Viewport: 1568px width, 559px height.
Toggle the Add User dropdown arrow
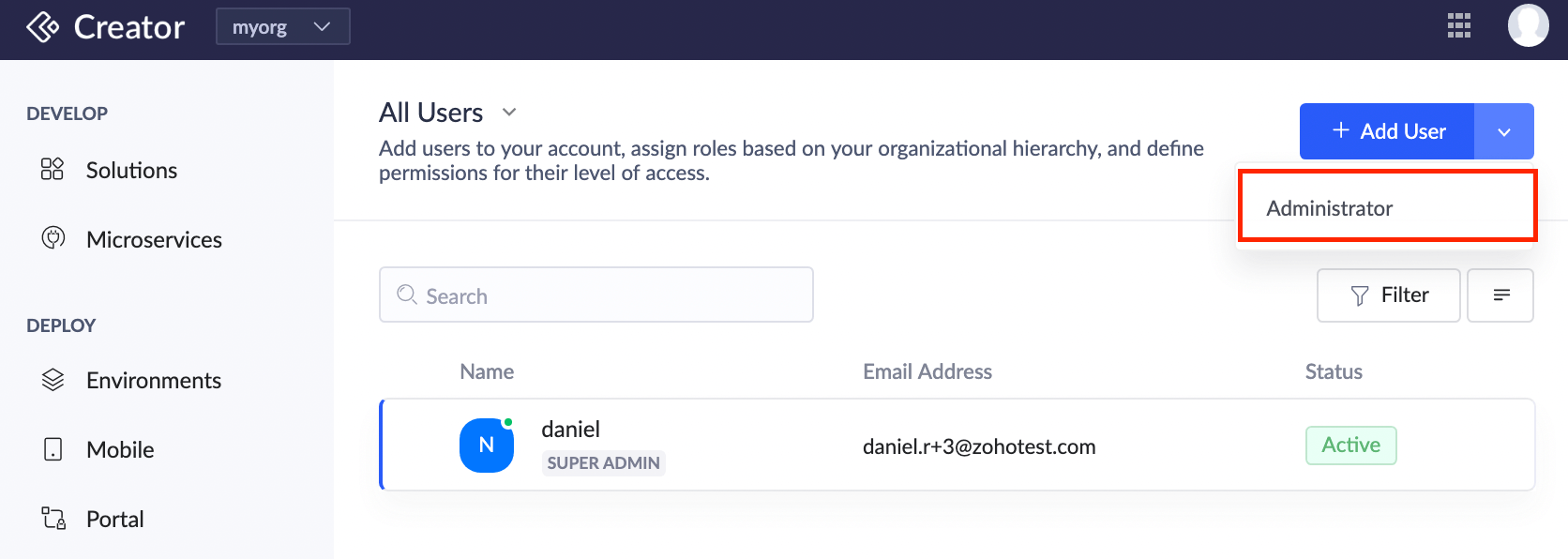(1504, 131)
